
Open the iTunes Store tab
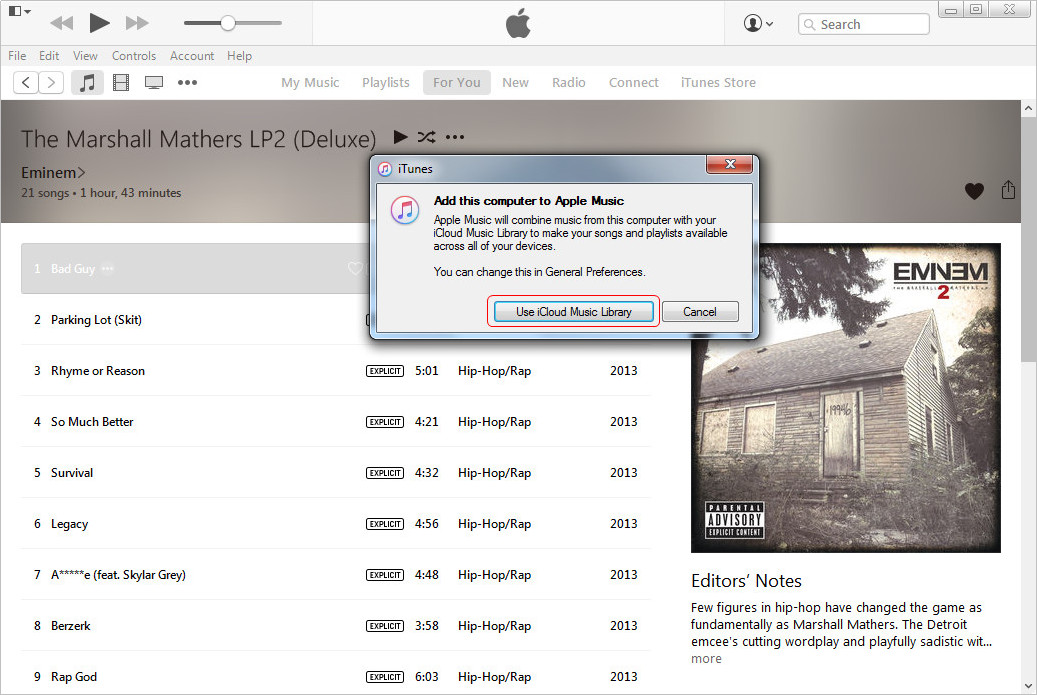click(718, 83)
